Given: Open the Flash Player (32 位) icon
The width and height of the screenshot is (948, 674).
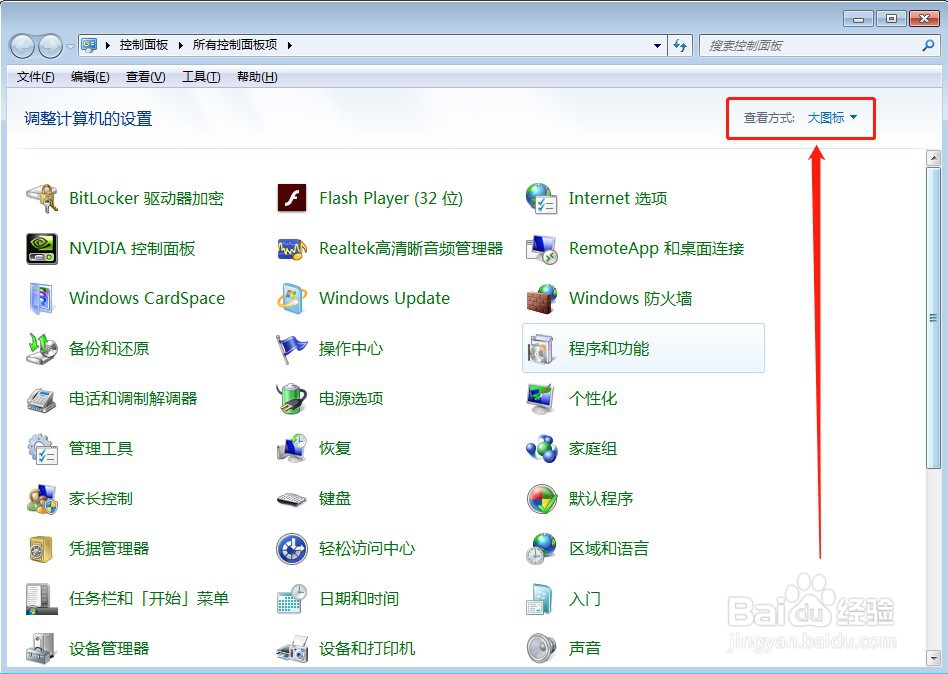Looking at the screenshot, I should [x=291, y=198].
